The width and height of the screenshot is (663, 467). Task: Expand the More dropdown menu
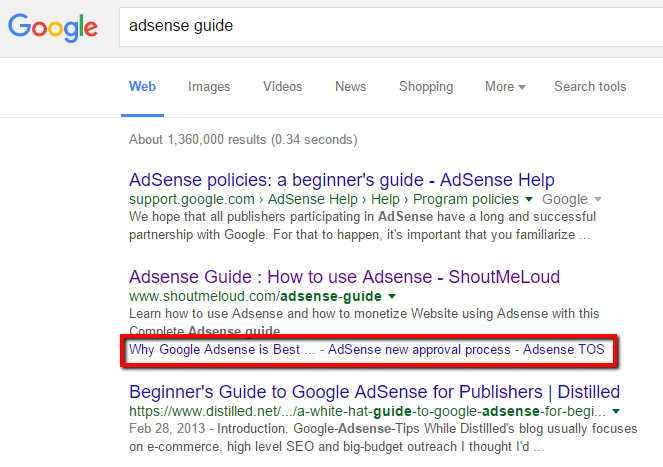point(505,87)
